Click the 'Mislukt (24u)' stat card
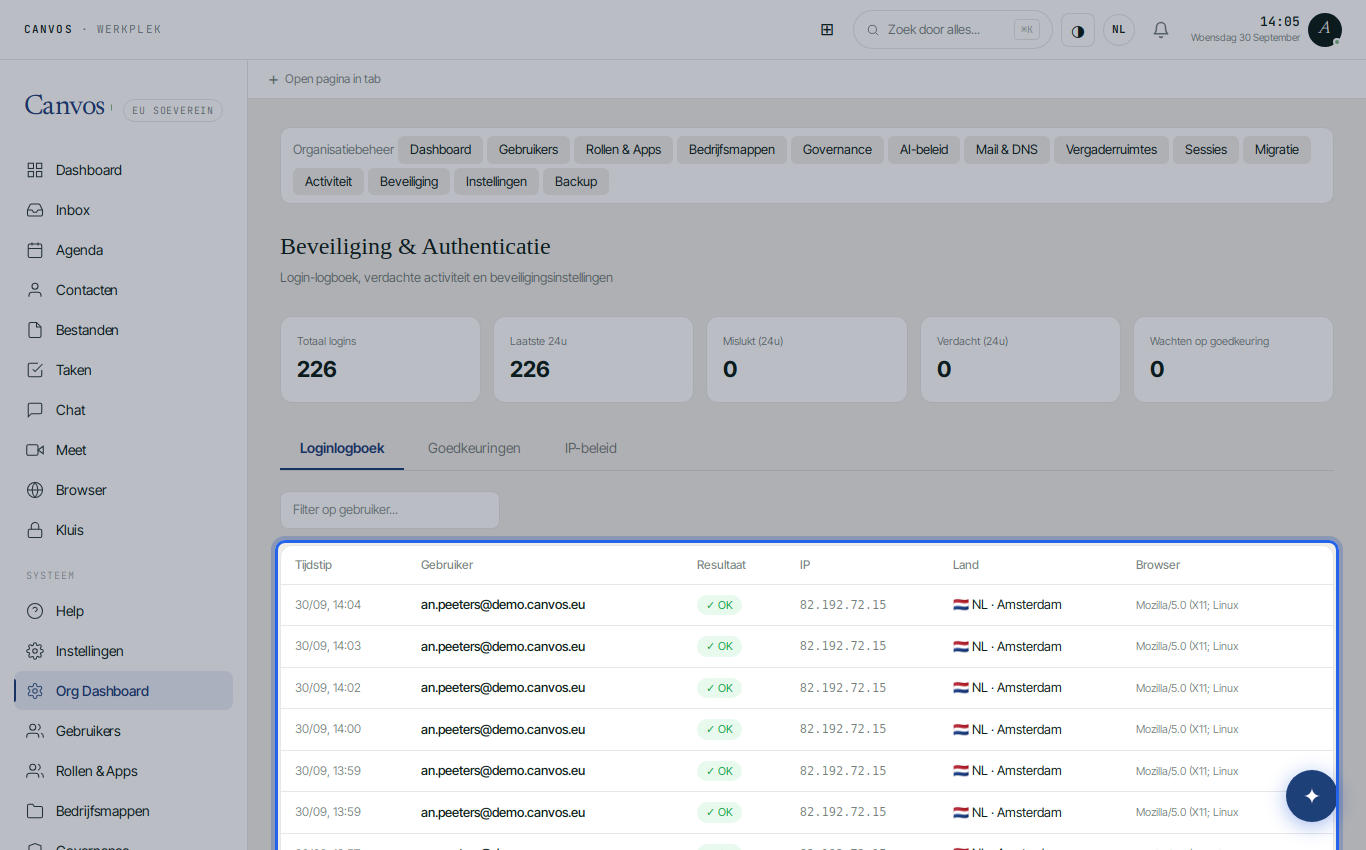The image size is (1366, 850). tap(807, 360)
